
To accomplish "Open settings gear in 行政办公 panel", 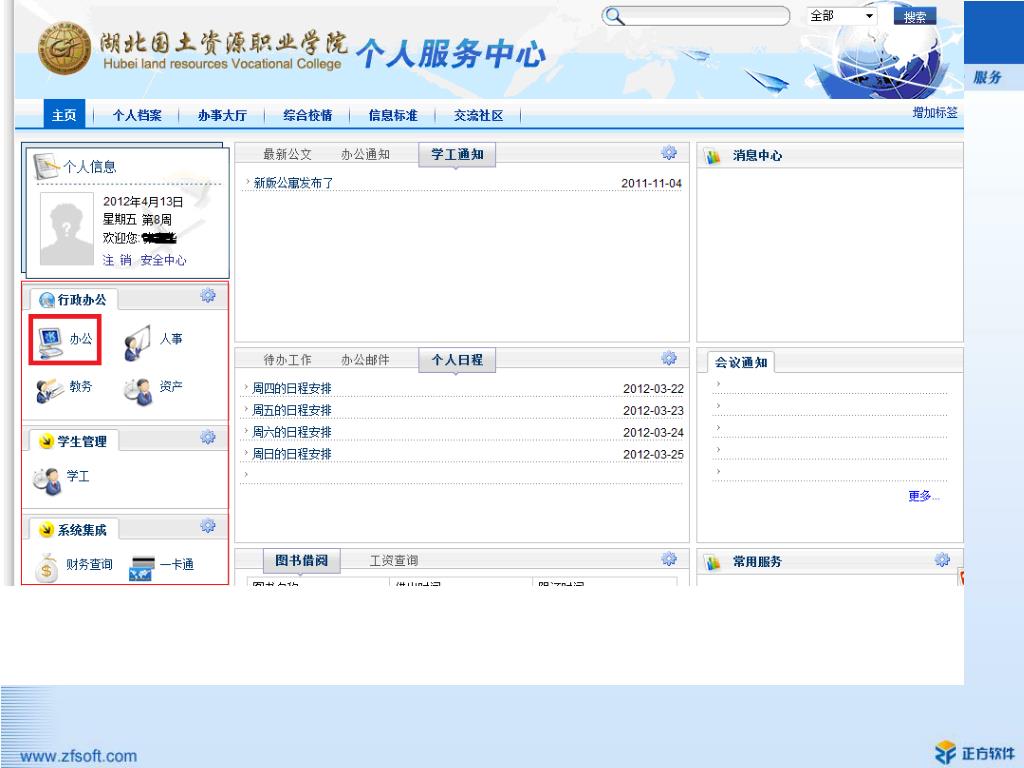I will [x=208, y=295].
